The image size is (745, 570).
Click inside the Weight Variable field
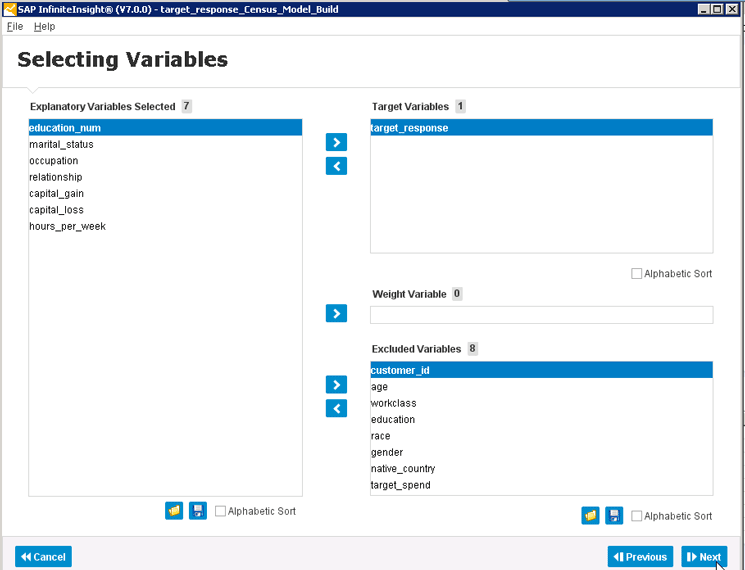(542, 315)
